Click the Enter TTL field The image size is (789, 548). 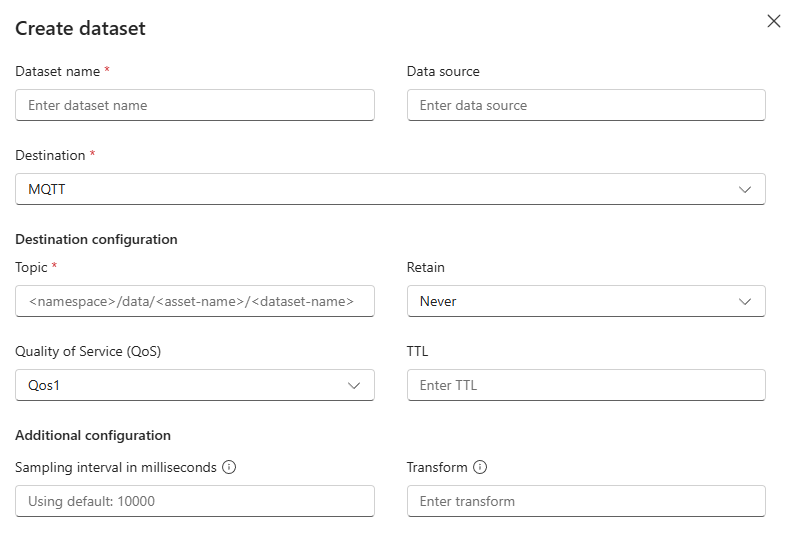point(586,385)
